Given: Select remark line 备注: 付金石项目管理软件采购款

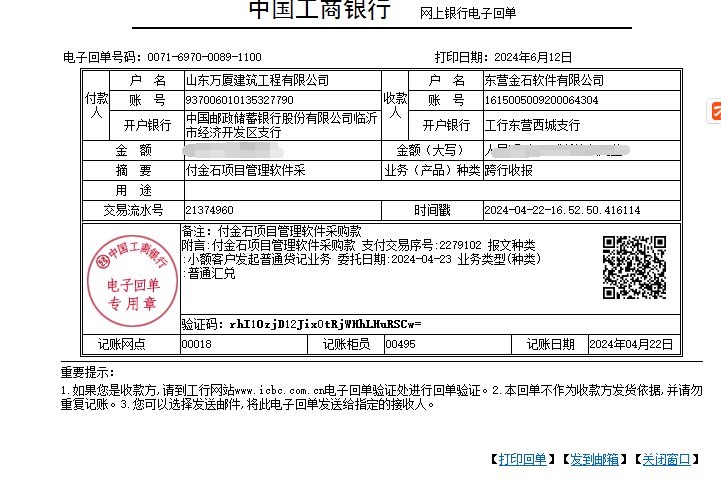Looking at the screenshot, I should click(x=271, y=231).
